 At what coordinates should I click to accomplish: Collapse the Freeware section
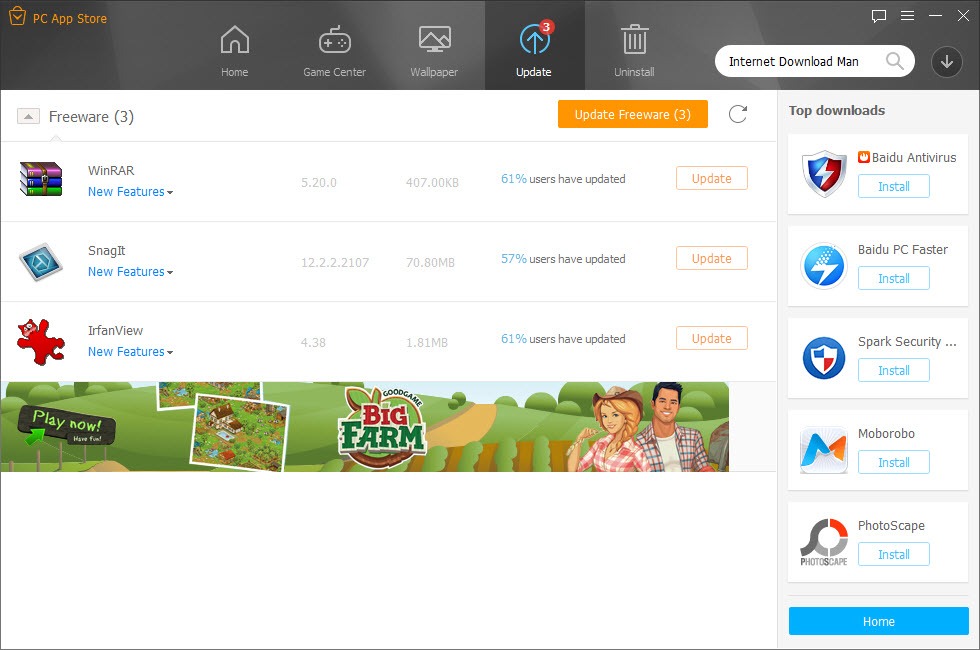tap(28, 116)
